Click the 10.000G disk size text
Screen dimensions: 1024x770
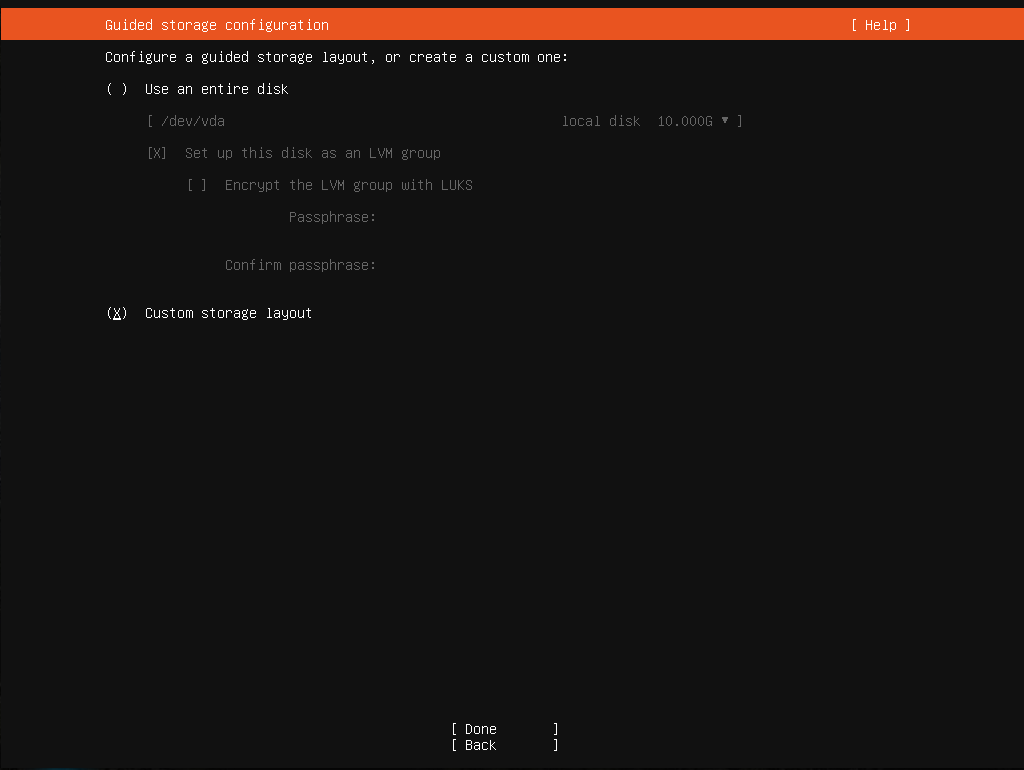[x=685, y=121]
